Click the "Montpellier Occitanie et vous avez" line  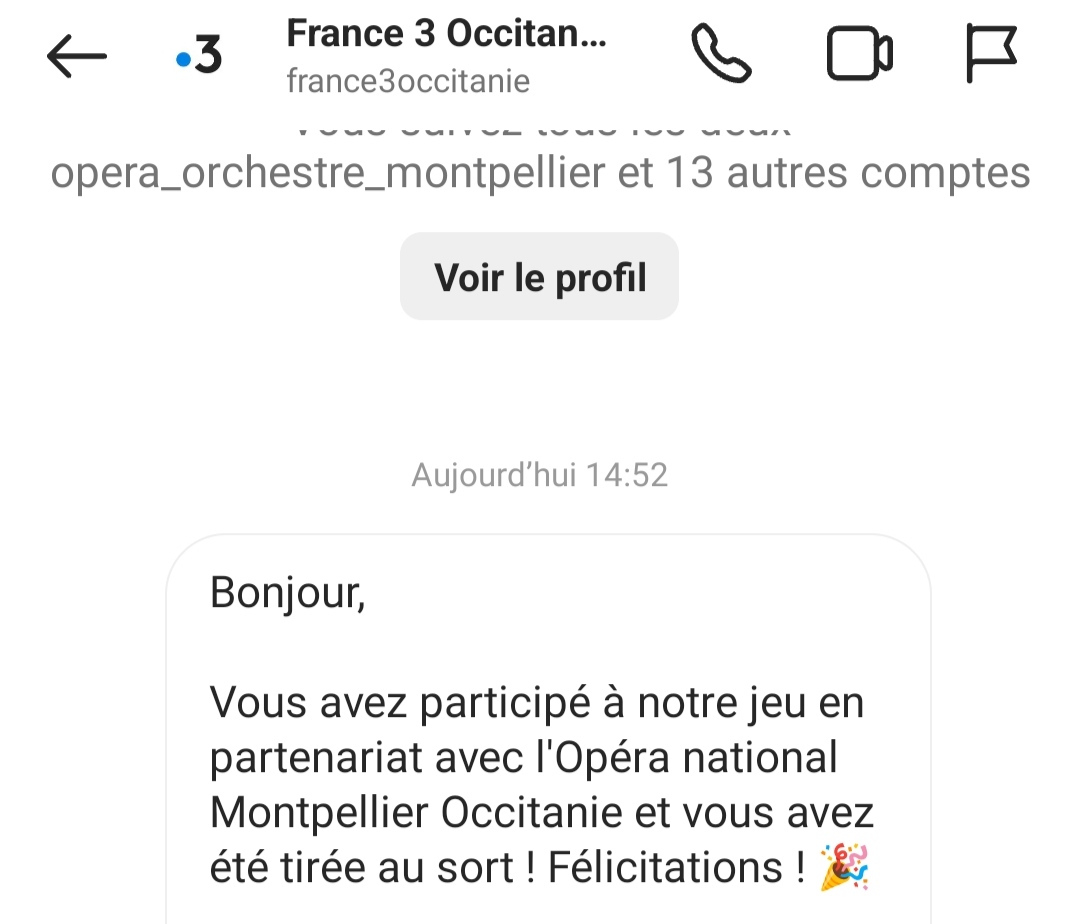(x=542, y=812)
